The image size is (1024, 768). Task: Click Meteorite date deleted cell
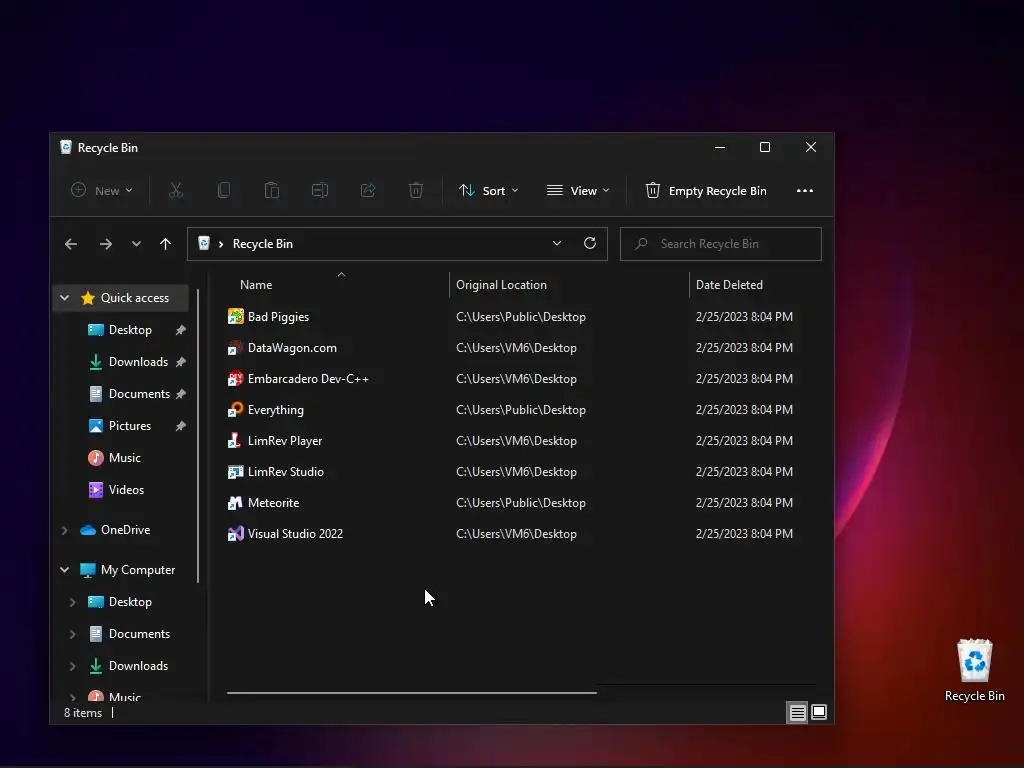tap(744, 503)
